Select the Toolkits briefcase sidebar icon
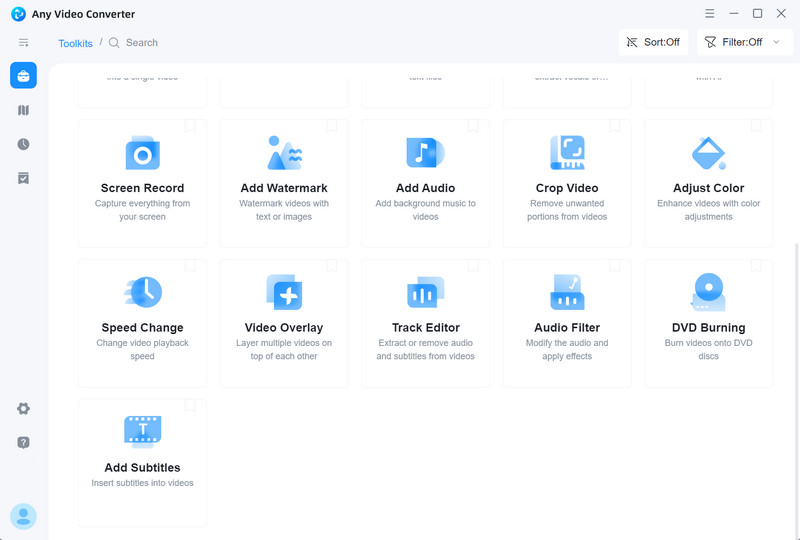The height and width of the screenshot is (540, 800). (x=23, y=76)
